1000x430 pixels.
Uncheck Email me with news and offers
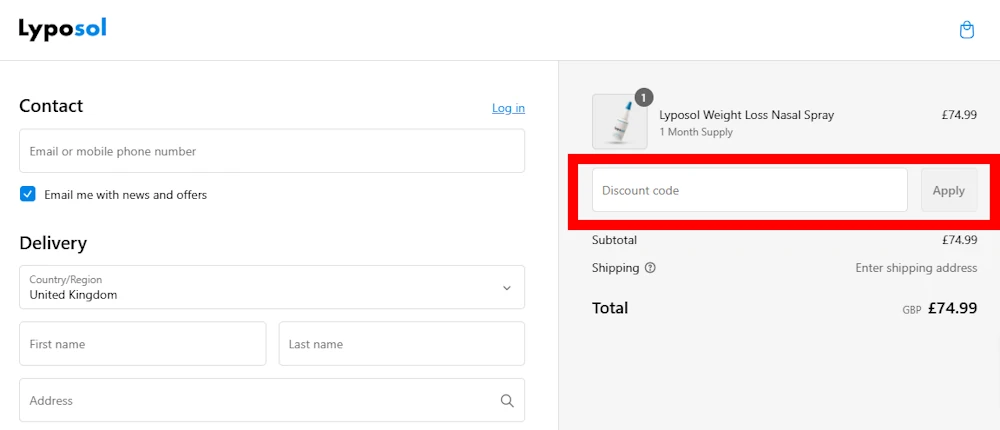(x=27, y=194)
